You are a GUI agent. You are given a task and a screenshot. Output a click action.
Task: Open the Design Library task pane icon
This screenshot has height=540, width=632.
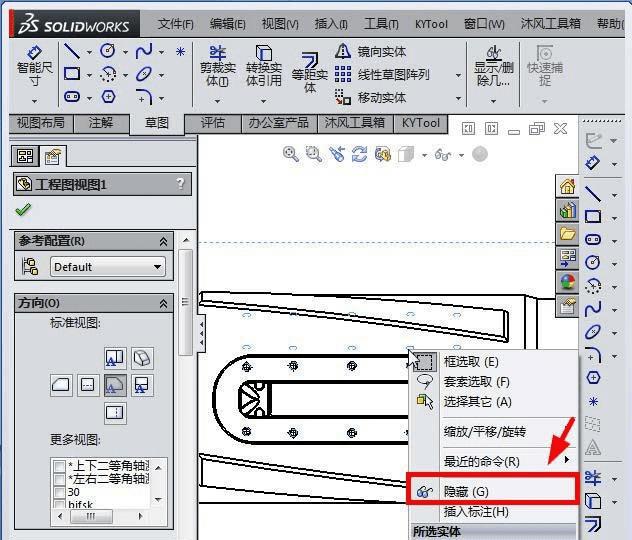[567, 210]
